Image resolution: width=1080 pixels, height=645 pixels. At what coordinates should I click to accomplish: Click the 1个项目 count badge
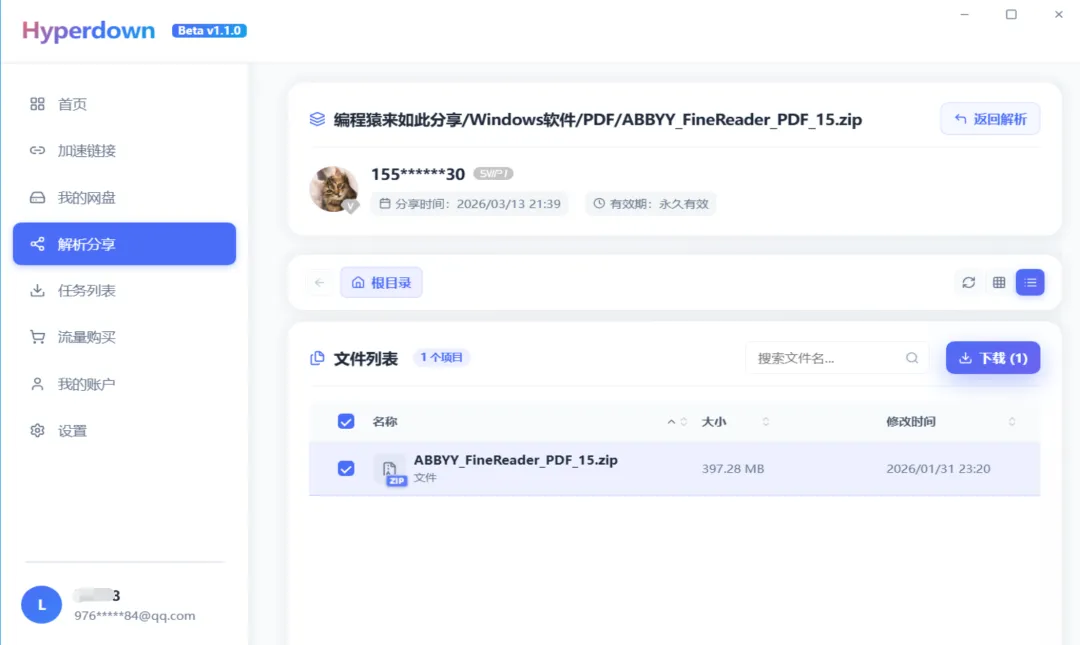coord(442,357)
